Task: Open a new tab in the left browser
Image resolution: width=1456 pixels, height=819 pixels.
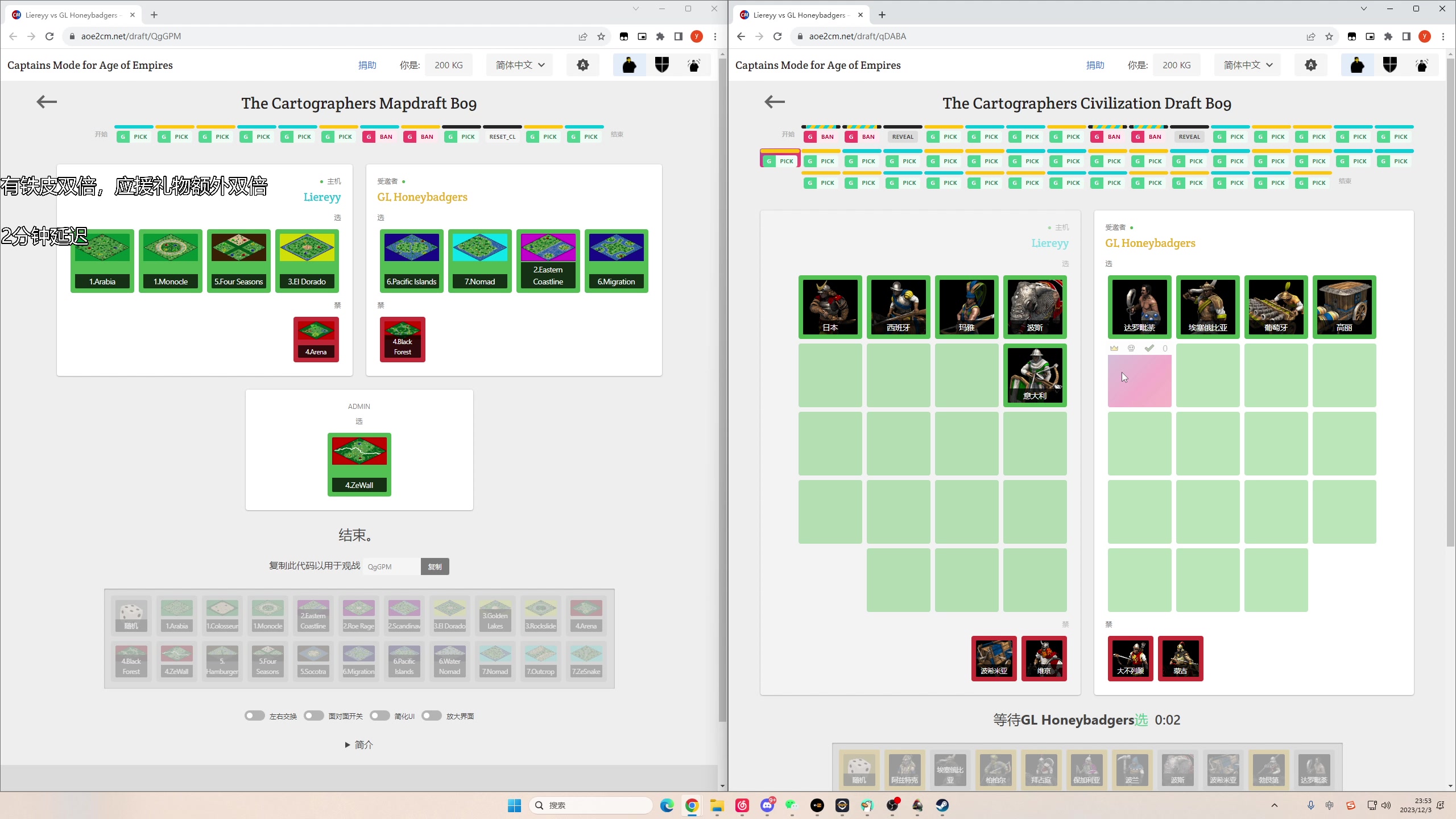Action: point(154,15)
